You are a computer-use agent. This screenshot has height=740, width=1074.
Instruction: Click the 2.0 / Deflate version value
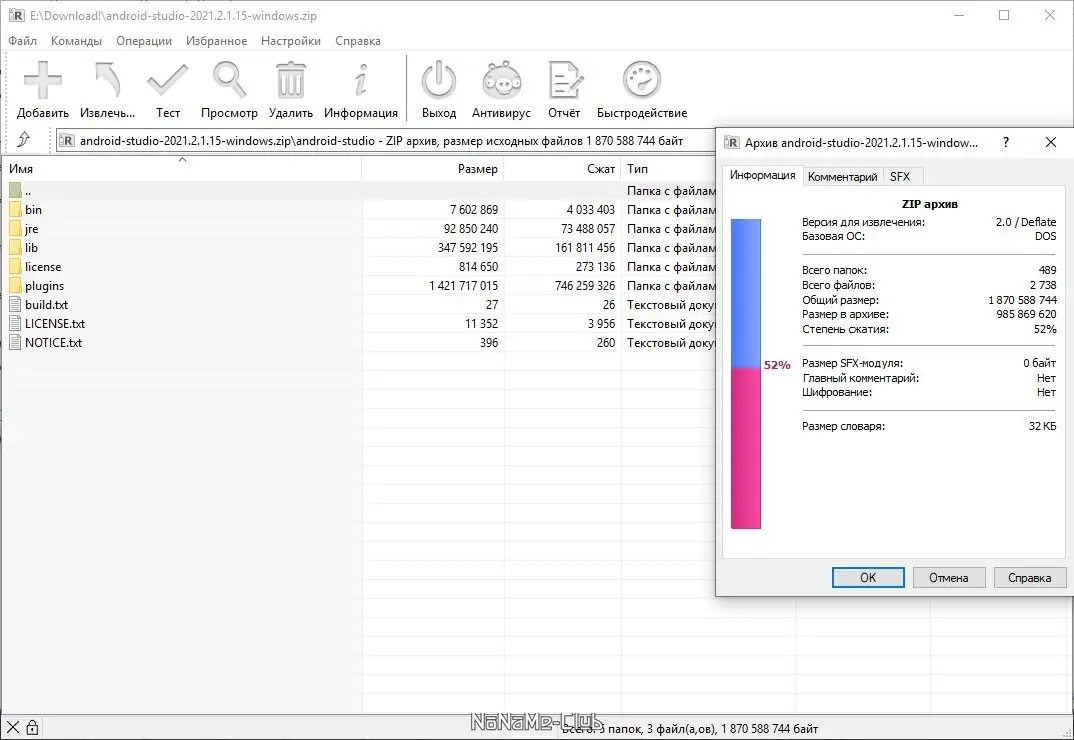coord(1025,222)
